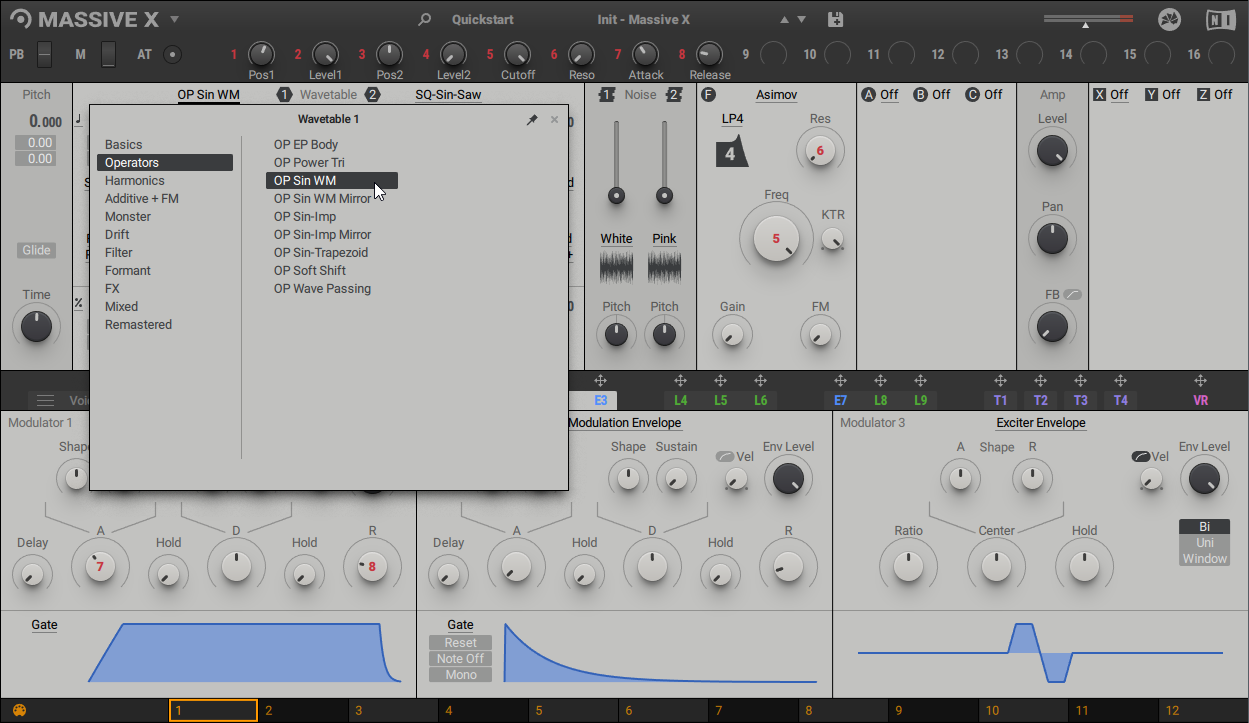1249x723 pixels.
Task: Click the White noise waveform thumbnail
Action: pos(616,267)
